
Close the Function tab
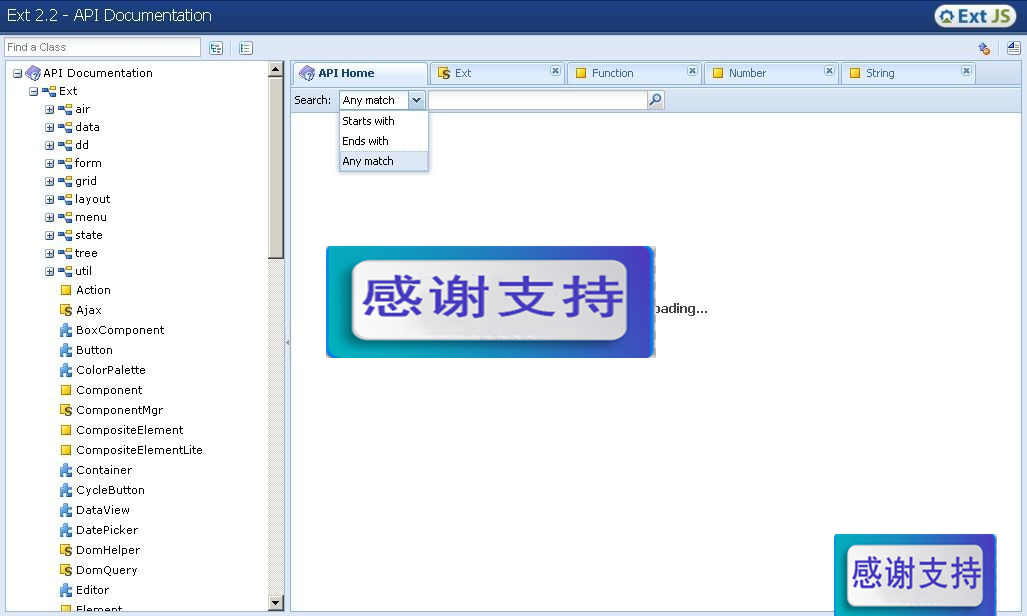click(692, 71)
